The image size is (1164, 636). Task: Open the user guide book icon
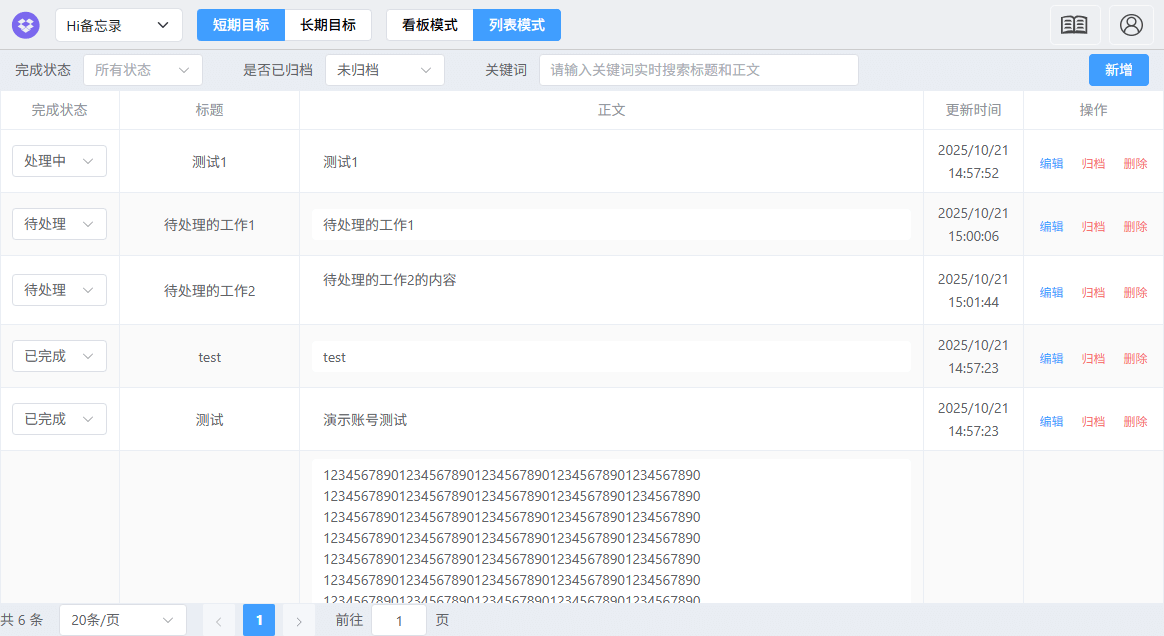click(1074, 23)
